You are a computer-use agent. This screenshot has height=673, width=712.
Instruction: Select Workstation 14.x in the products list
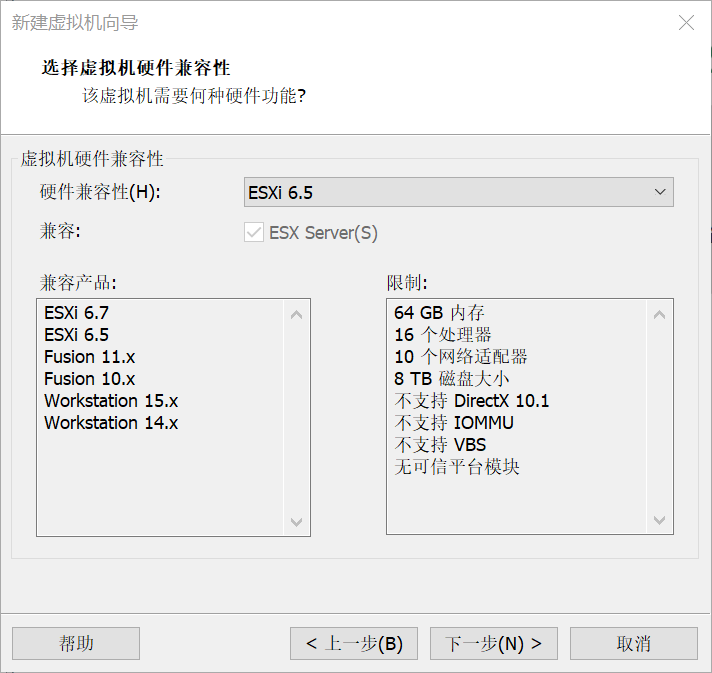[x=111, y=423]
